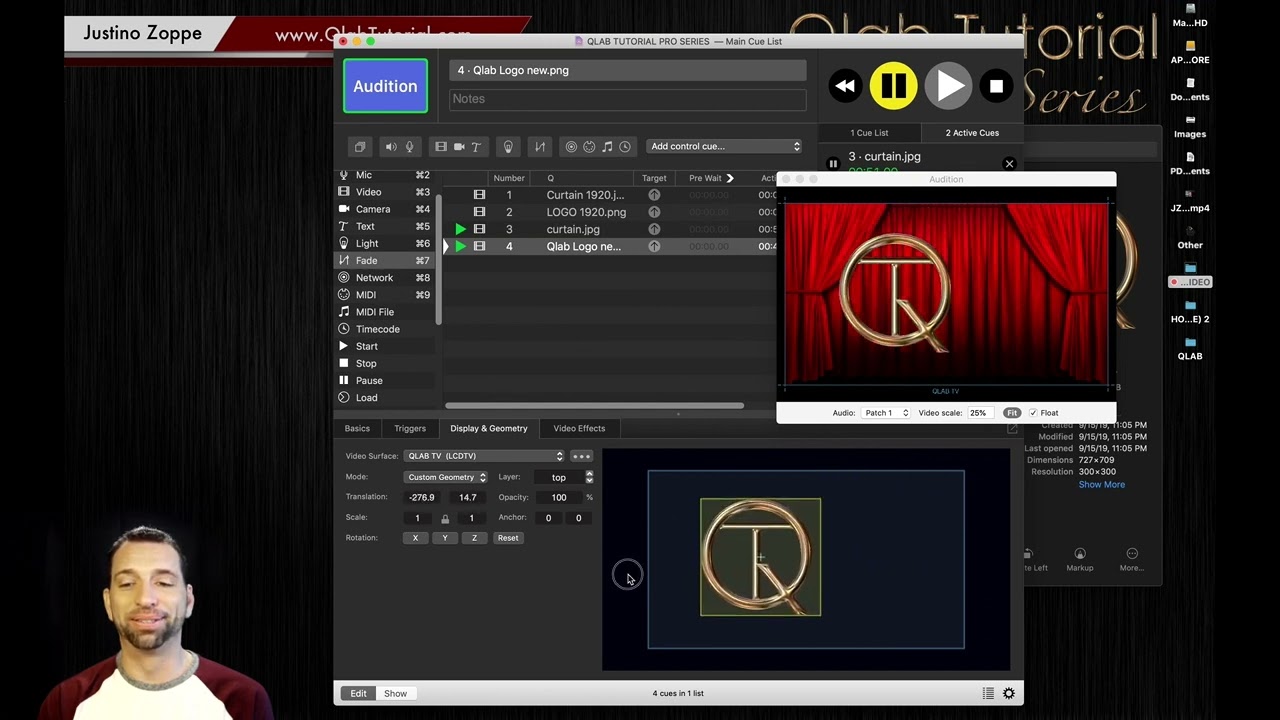Click the grey play transport button
The height and width of the screenshot is (720, 1280).
coord(947,86)
